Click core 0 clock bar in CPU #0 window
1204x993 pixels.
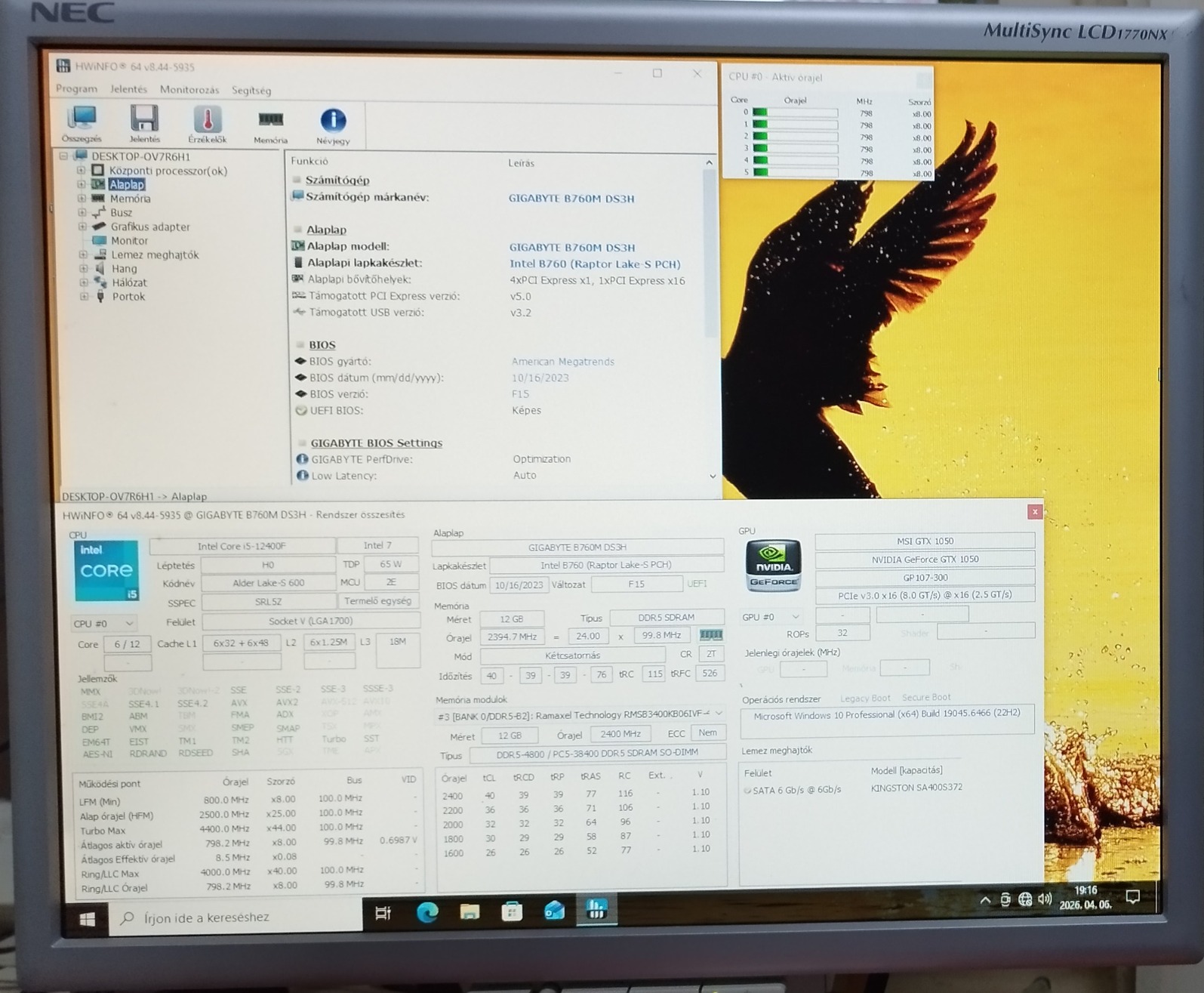coord(796,113)
